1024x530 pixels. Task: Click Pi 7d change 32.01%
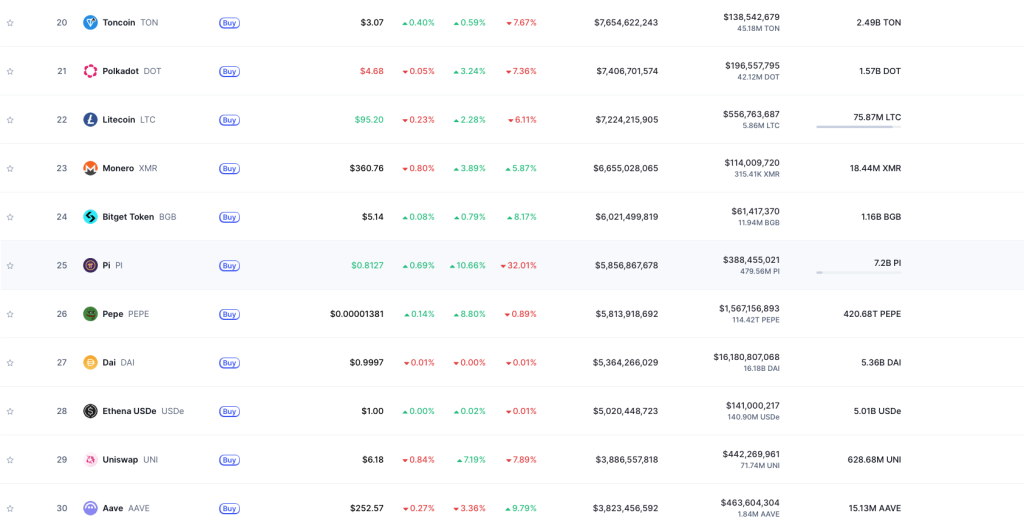click(519, 266)
